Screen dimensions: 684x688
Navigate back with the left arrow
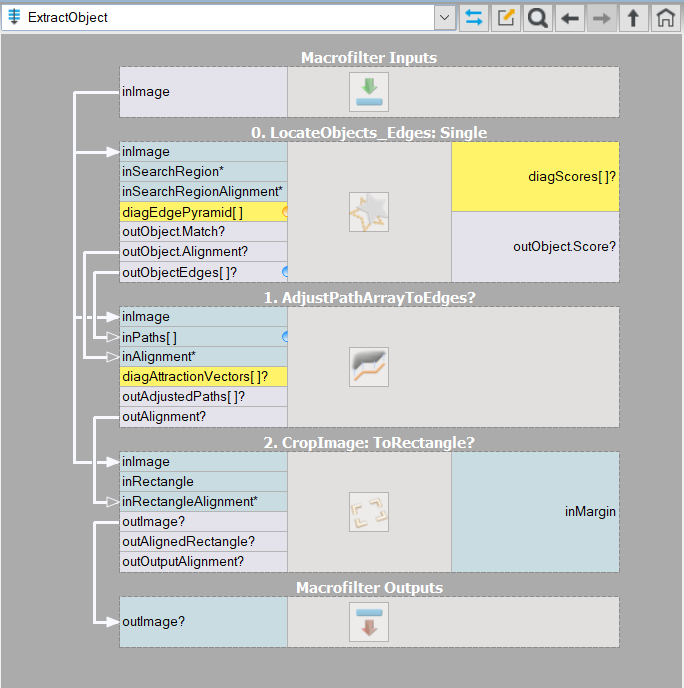point(570,17)
